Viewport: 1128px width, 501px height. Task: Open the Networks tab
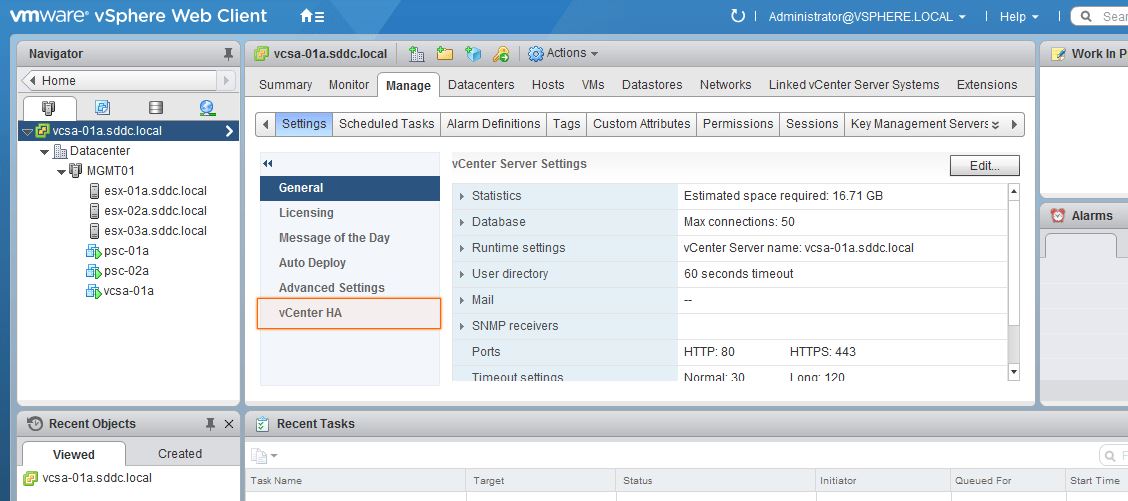725,85
